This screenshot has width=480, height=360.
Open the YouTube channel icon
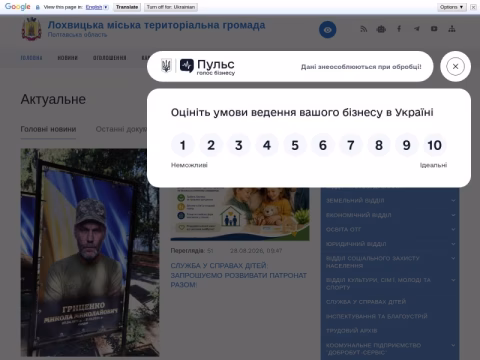click(x=434, y=29)
